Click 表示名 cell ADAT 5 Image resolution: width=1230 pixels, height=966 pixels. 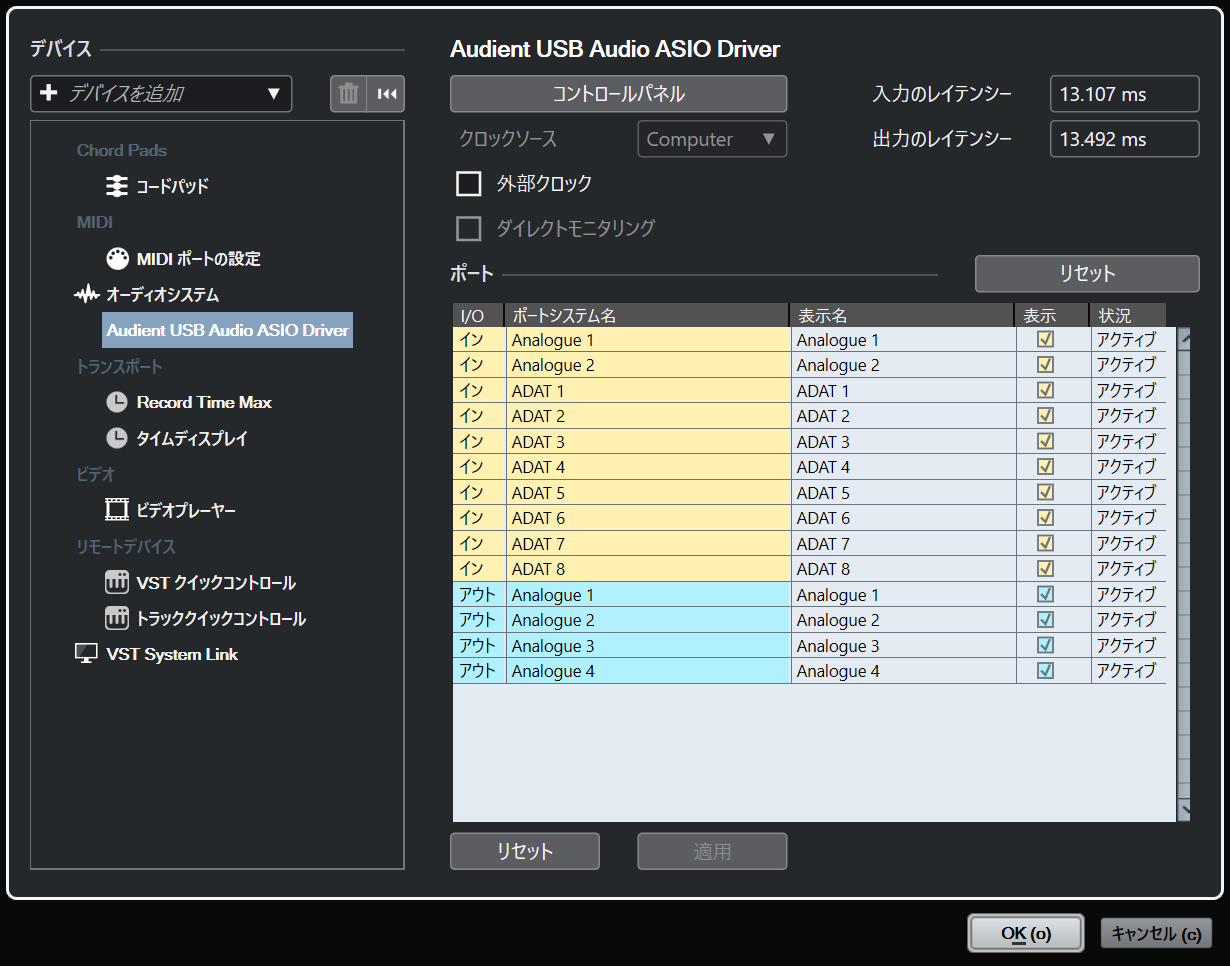[903, 492]
